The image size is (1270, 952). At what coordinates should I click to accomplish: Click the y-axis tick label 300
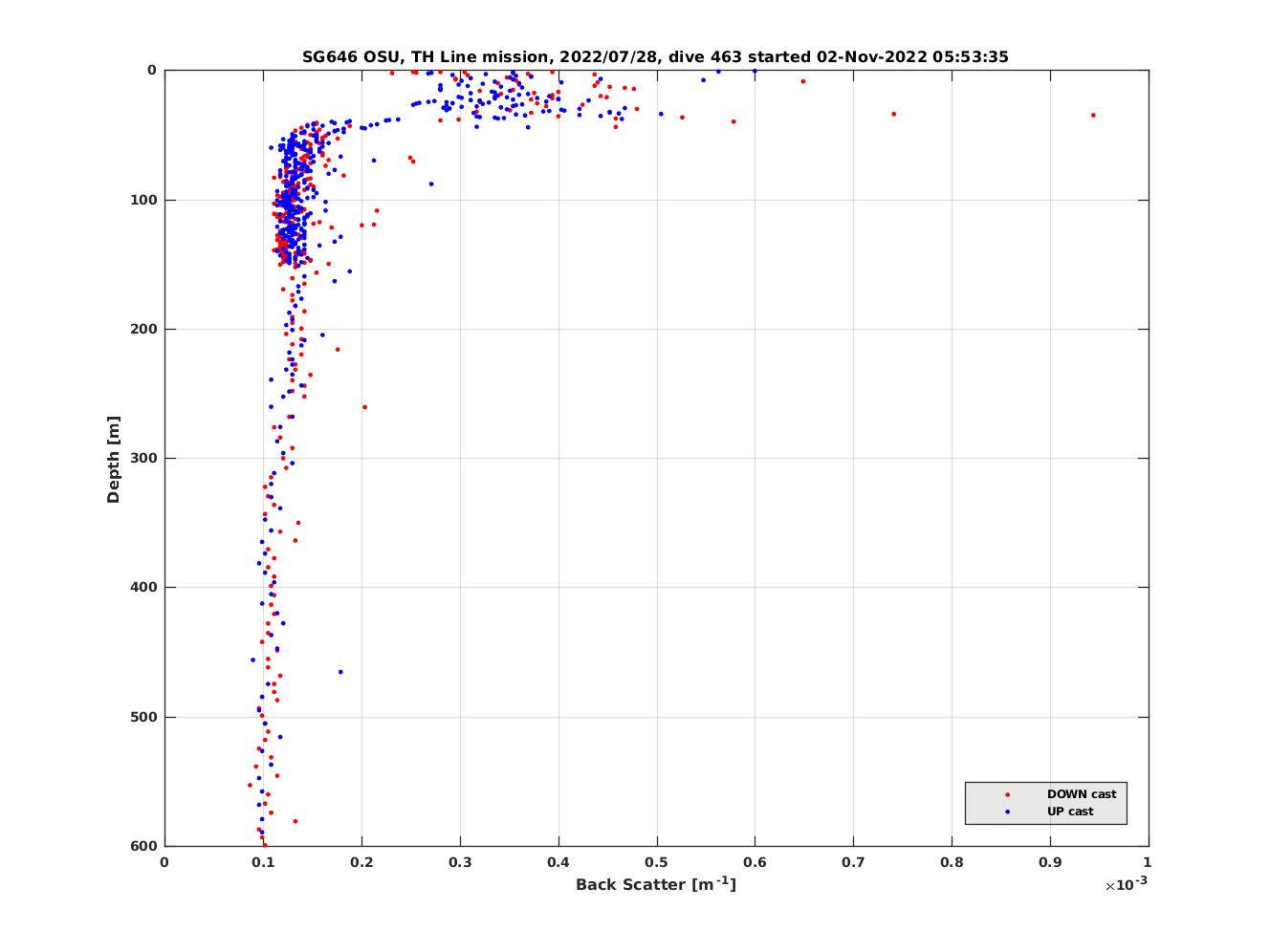(143, 459)
